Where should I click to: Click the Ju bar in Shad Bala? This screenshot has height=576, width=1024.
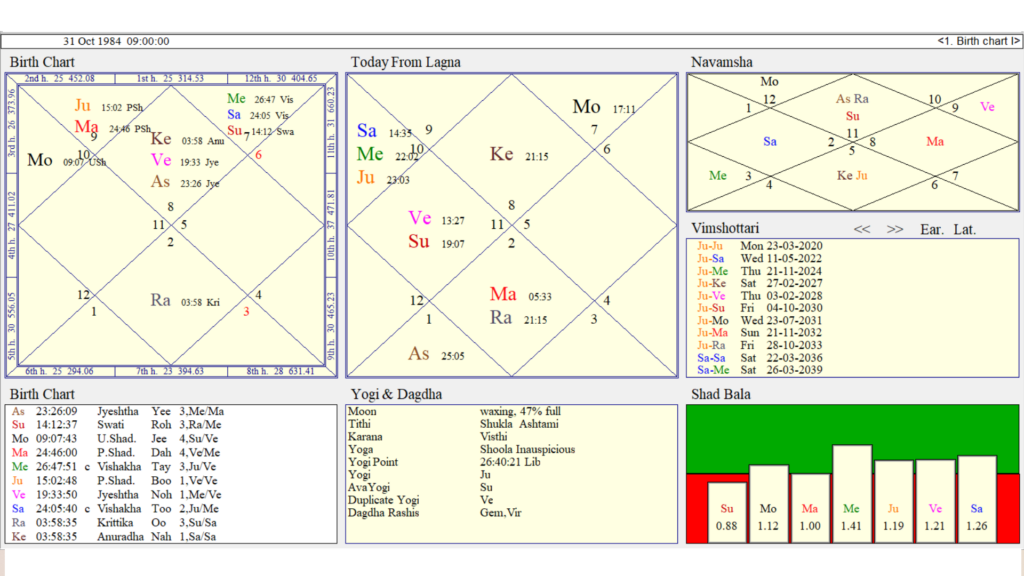click(x=893, y=502)
